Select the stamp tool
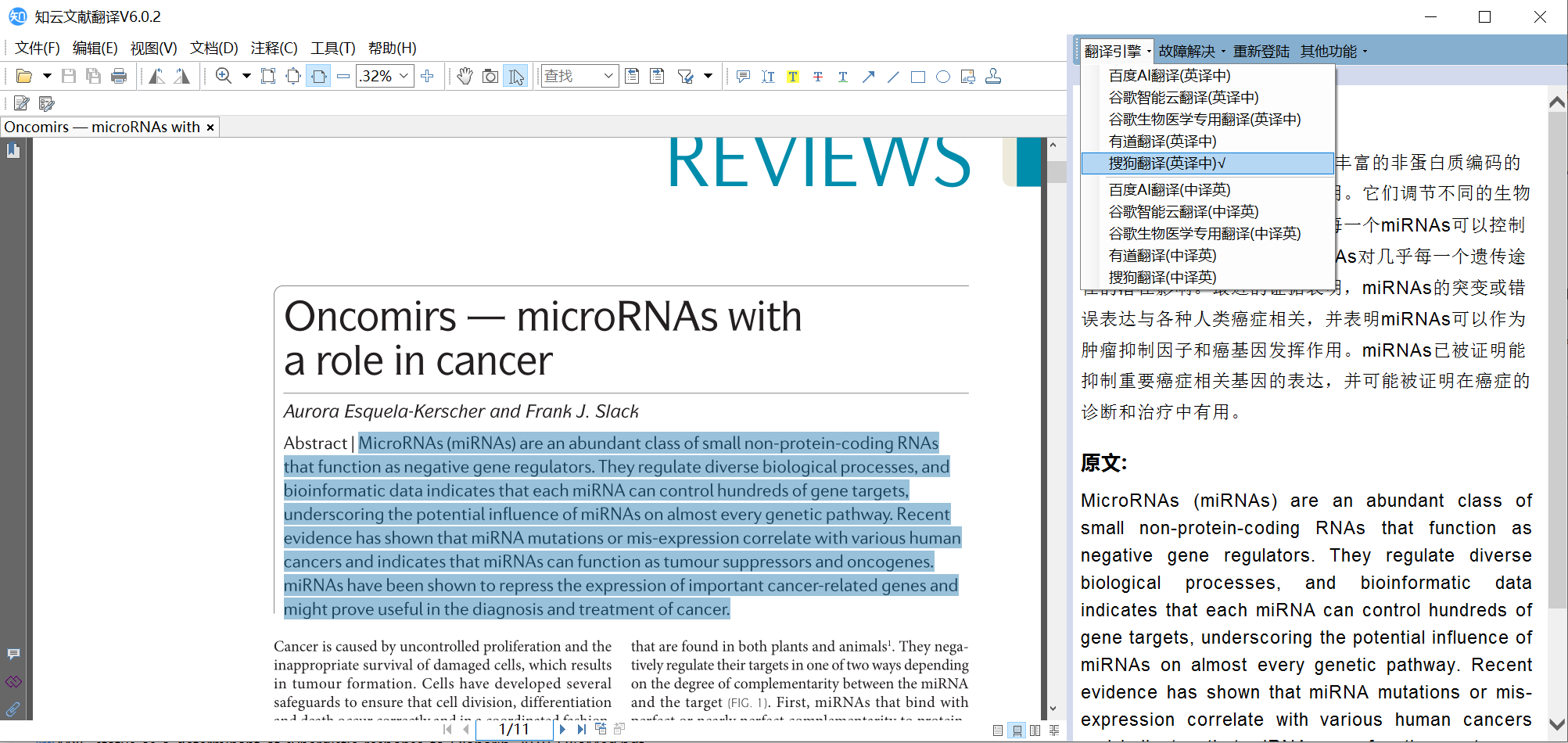Screen dimensions: 1568x743 tap(993, 76)
